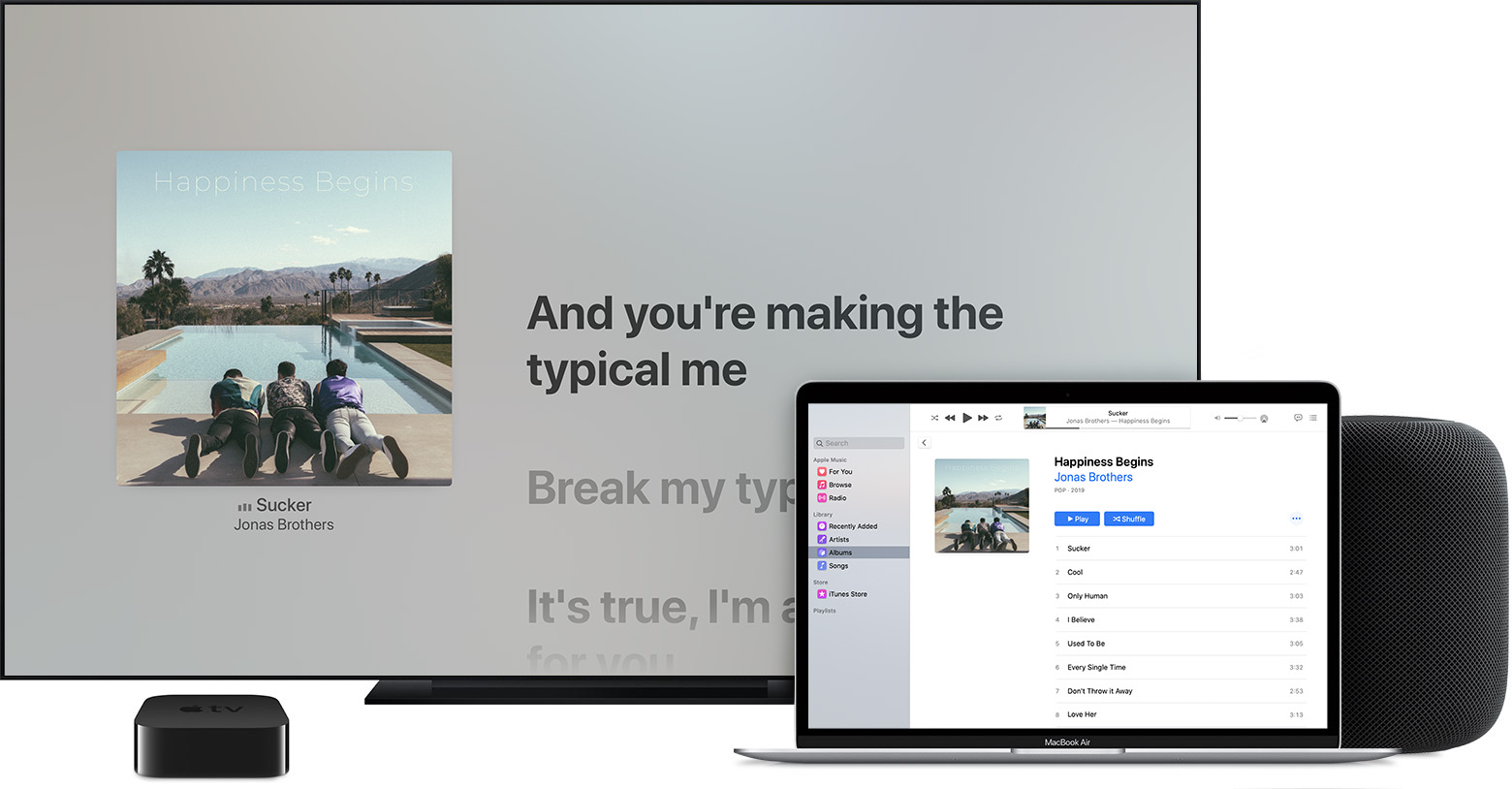Click the lyric 'And you're making the typical me' on TV

click(765, 341)
